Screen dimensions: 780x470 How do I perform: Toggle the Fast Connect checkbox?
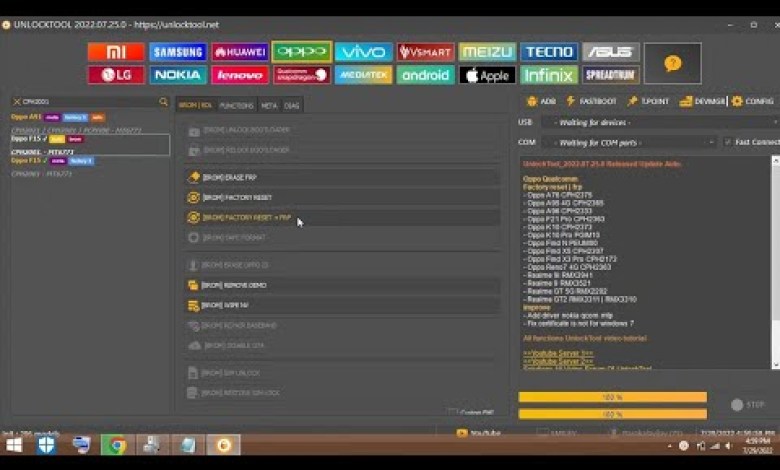tap(728, 142)
